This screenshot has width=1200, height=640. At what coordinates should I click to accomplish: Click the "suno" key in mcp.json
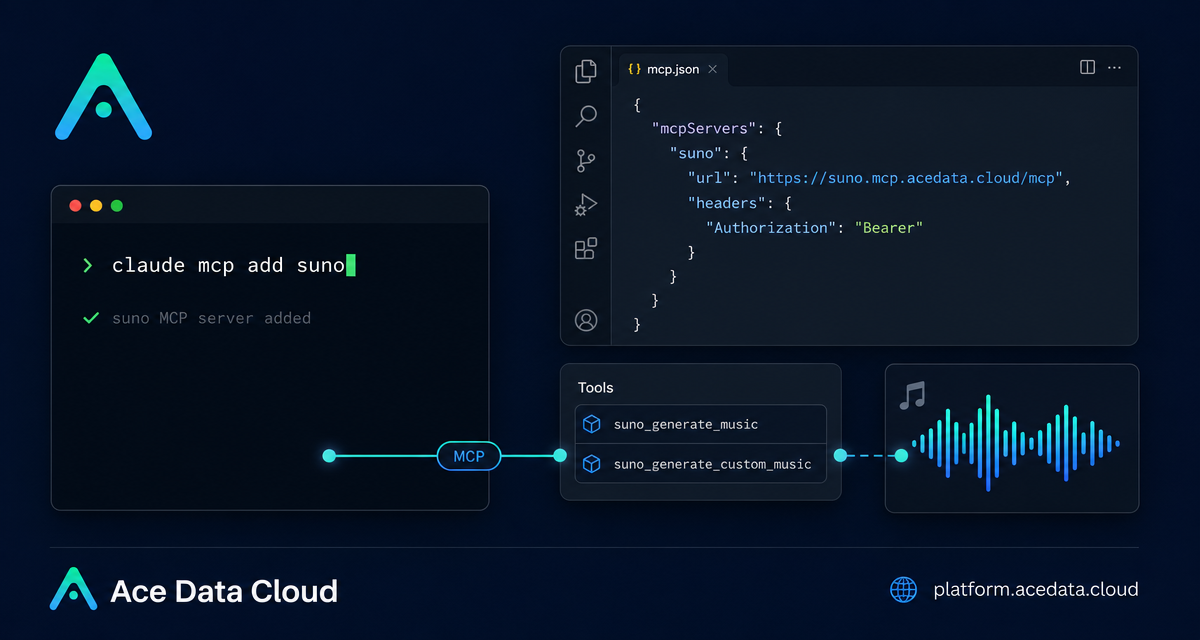click(x=696, y=154)
